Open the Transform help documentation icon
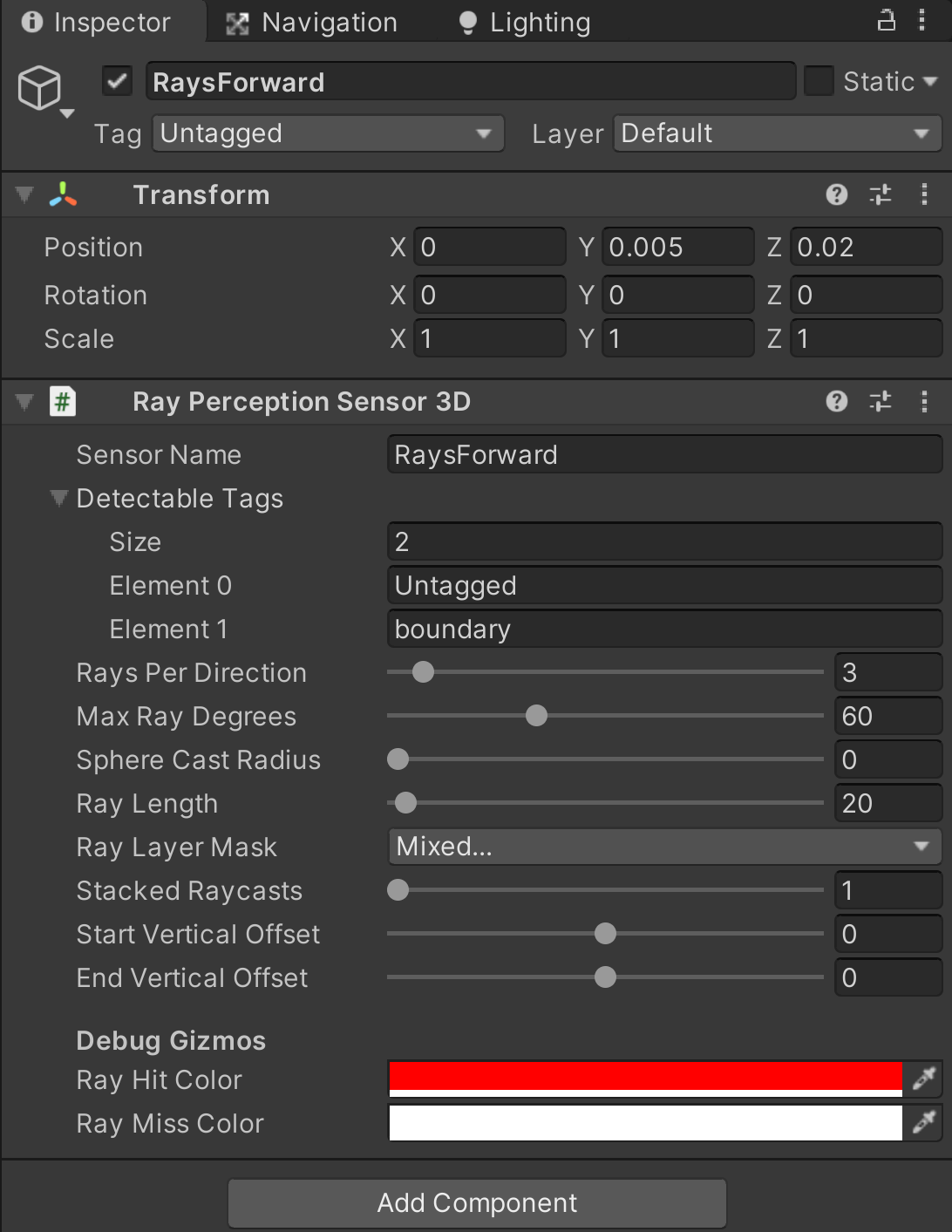 tap(836, 194)
